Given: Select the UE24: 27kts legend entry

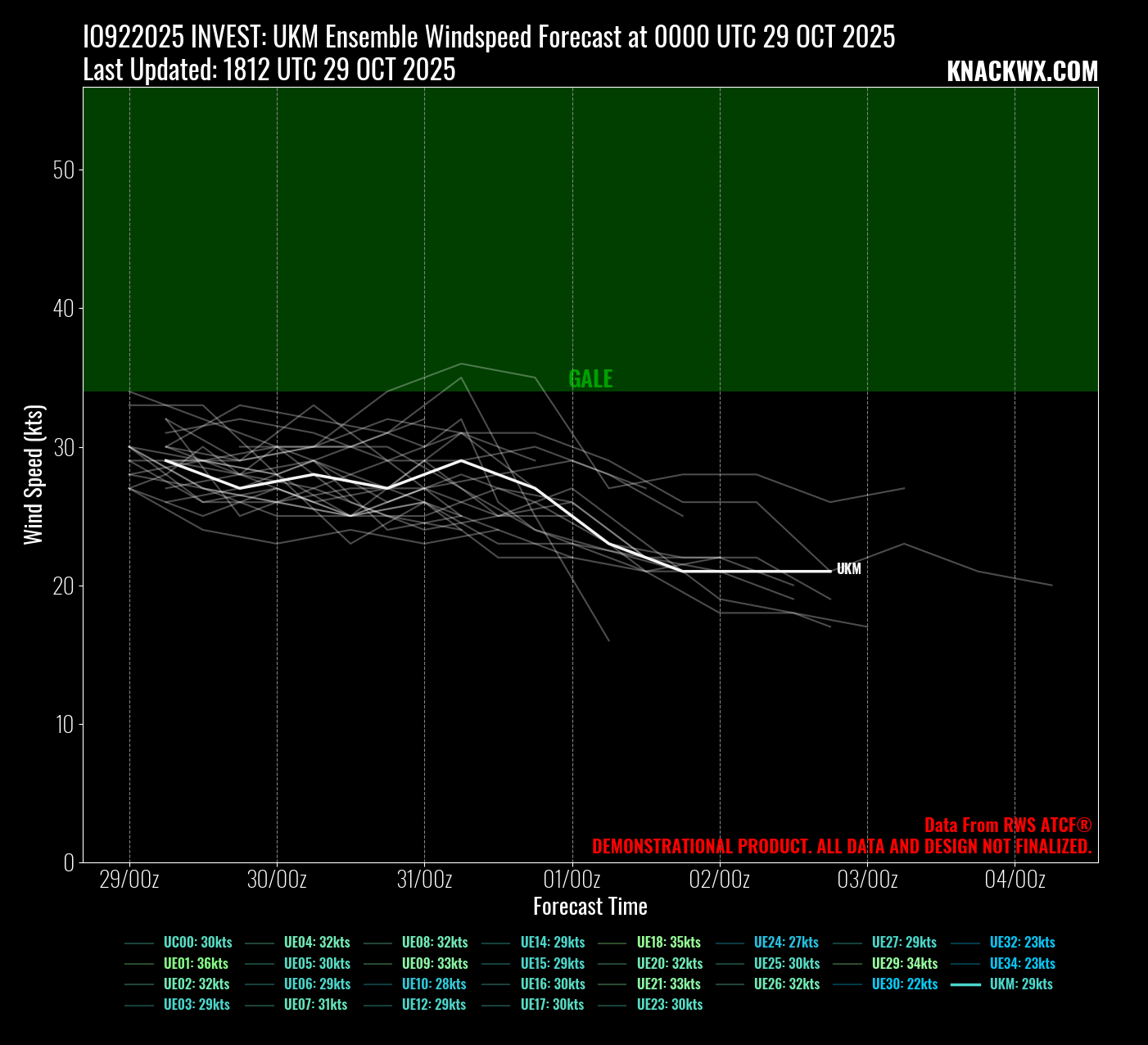Looking at the screenshot, I should click(x=785, y=943).
